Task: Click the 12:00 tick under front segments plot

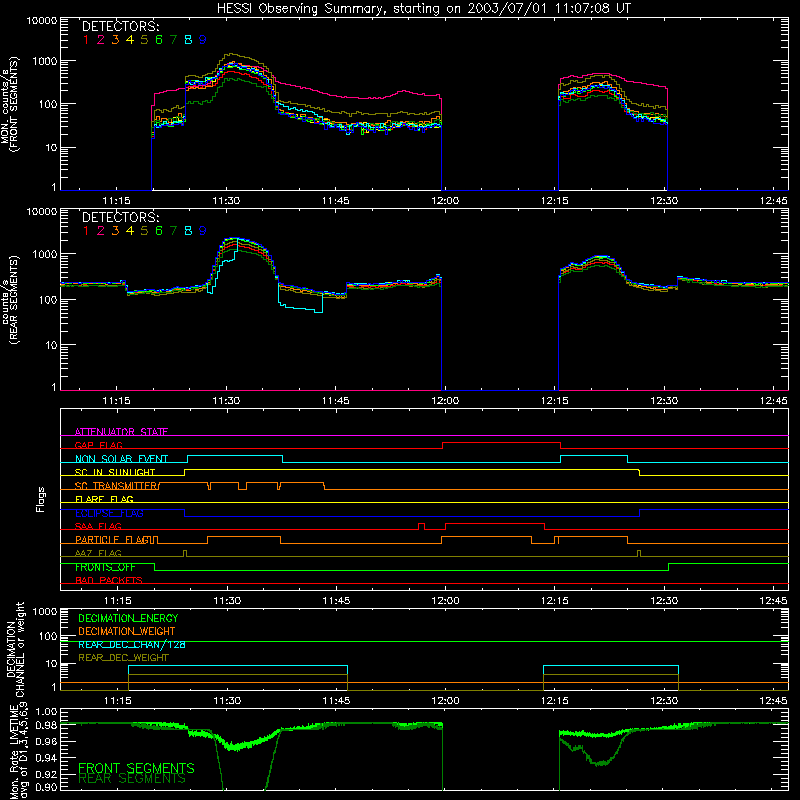Action: tap(445, 201)
